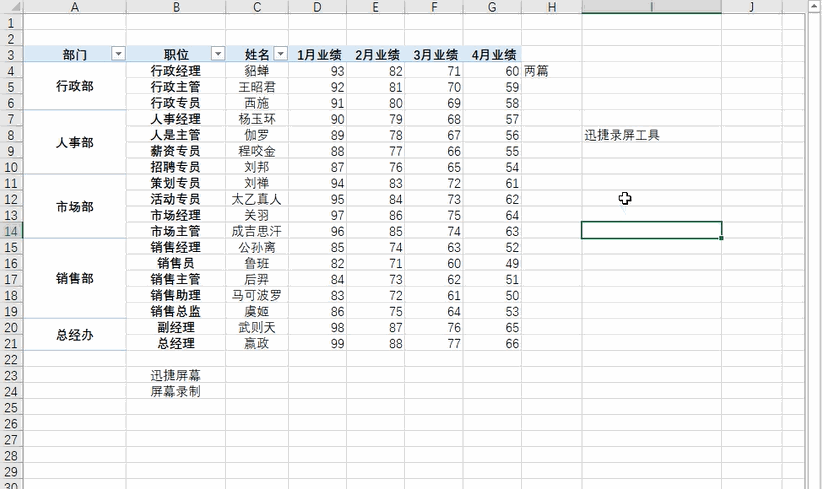This screenshot has width=822, height=489.
Task: Click the select-all corner of the sheet
Action: coord(11,7)
